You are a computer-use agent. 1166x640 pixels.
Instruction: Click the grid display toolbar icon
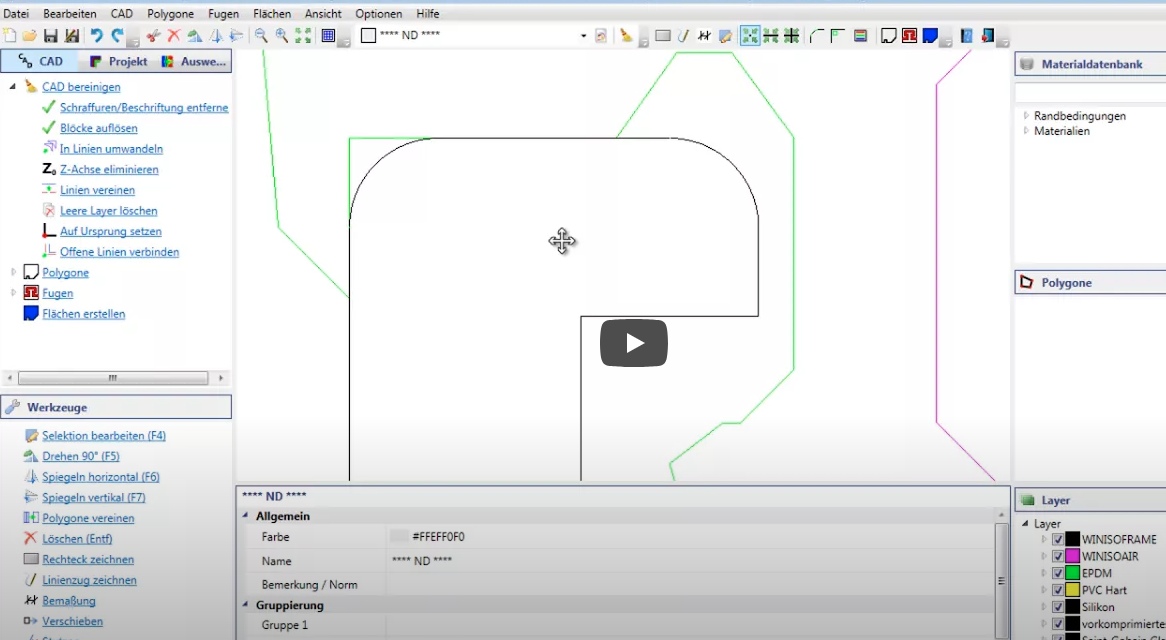pyautogui.click(x=328, y=36)
